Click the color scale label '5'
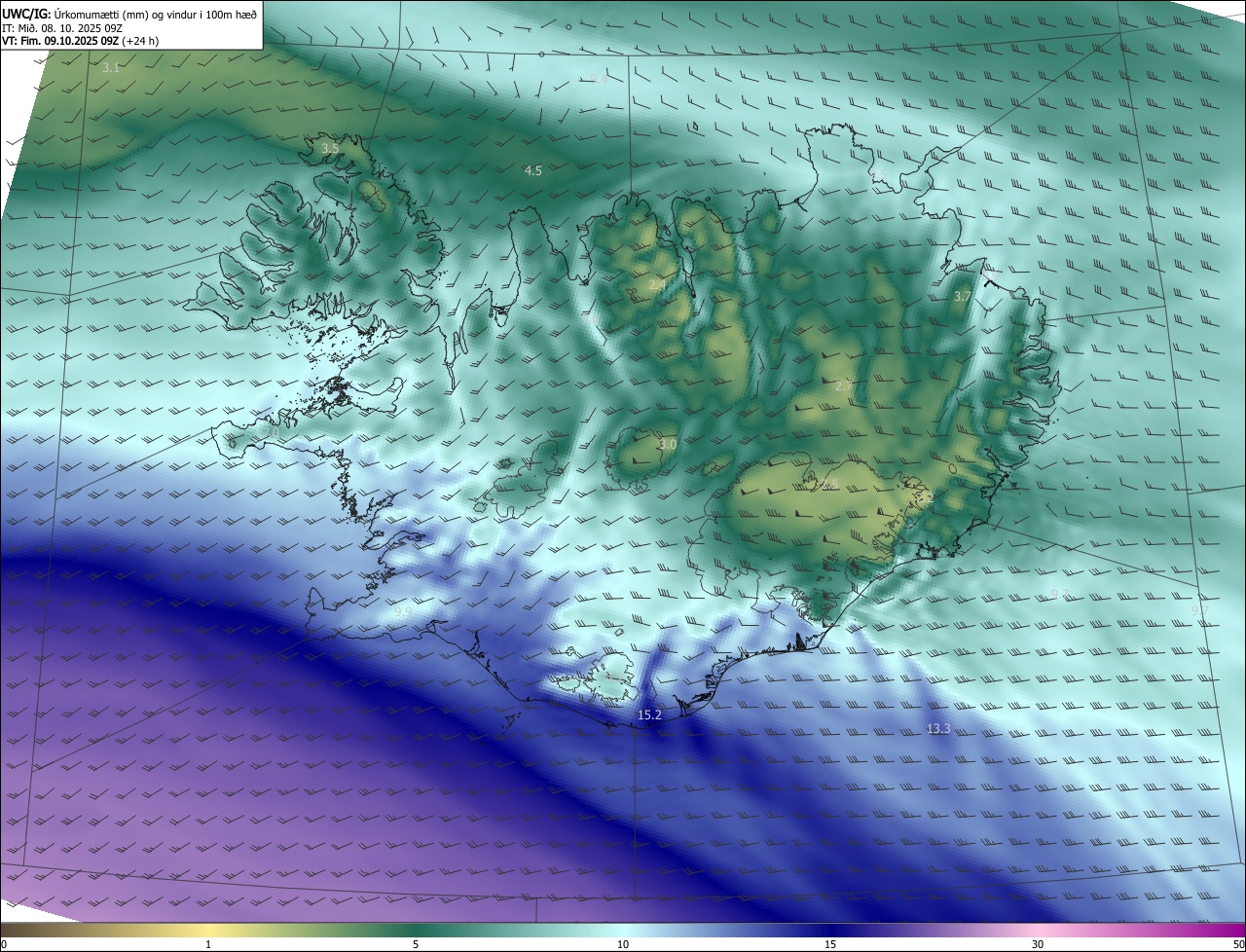The height and width of the screenshot is (952, 1246). point(416,944)
